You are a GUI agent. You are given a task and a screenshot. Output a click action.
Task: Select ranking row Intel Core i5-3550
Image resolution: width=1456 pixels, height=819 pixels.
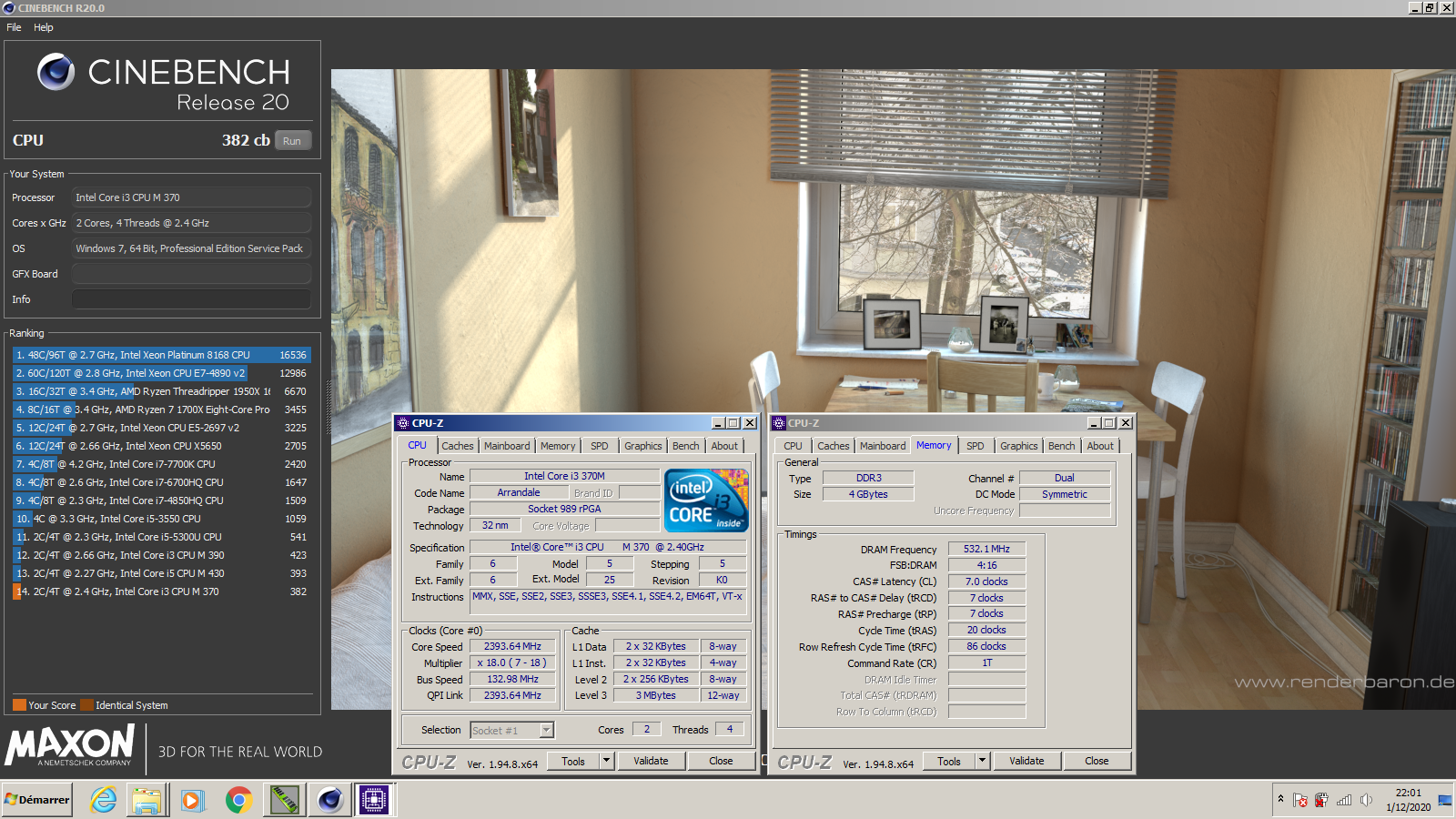pyautogui.click(x=161, y=519)
